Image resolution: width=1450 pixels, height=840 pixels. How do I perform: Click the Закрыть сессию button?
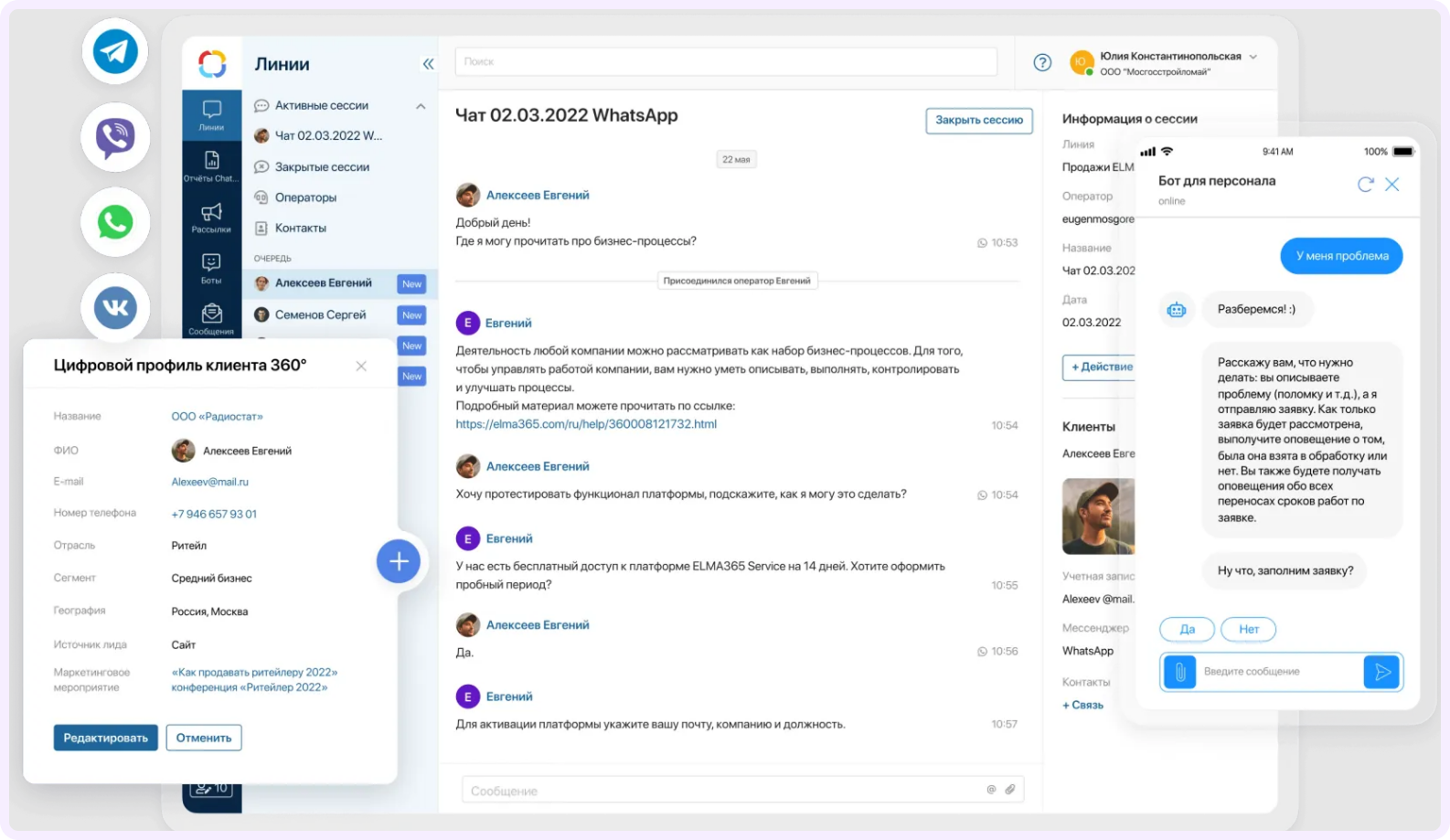979,121
